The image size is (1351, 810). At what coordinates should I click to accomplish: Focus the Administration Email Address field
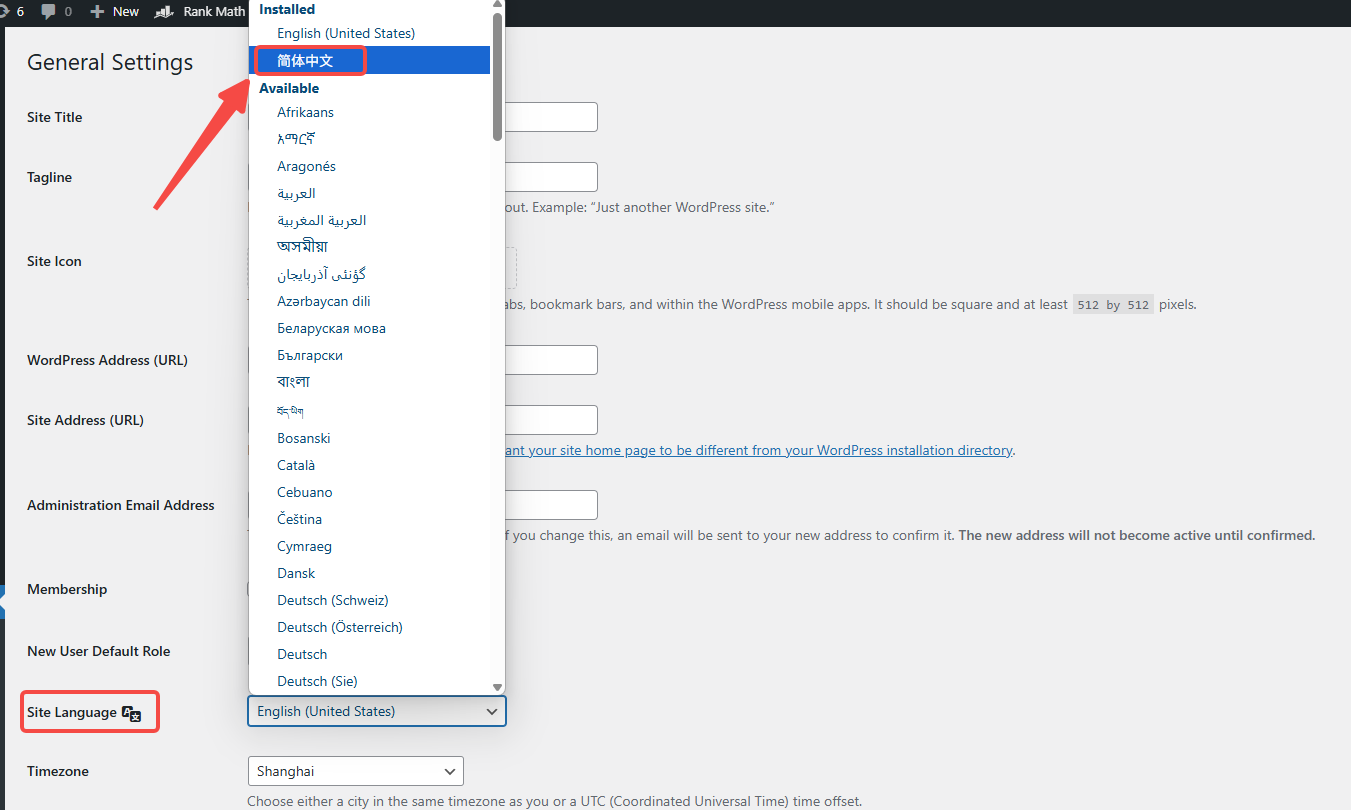pos(551,505)
